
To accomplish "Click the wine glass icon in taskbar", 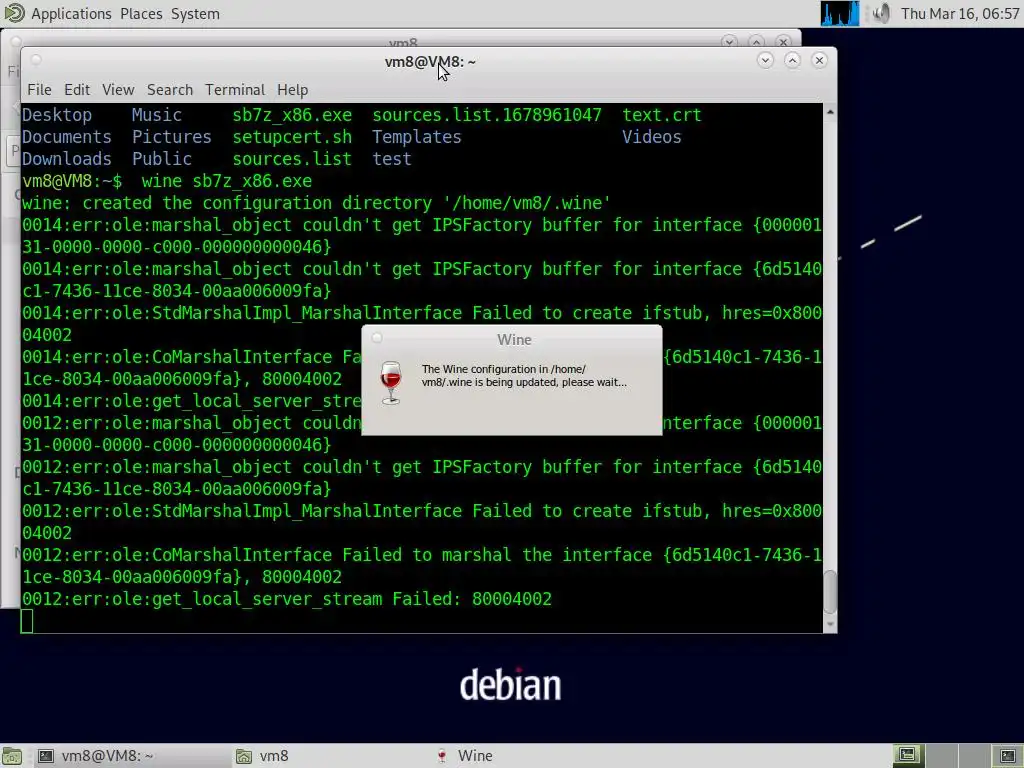I will (442, 756).
